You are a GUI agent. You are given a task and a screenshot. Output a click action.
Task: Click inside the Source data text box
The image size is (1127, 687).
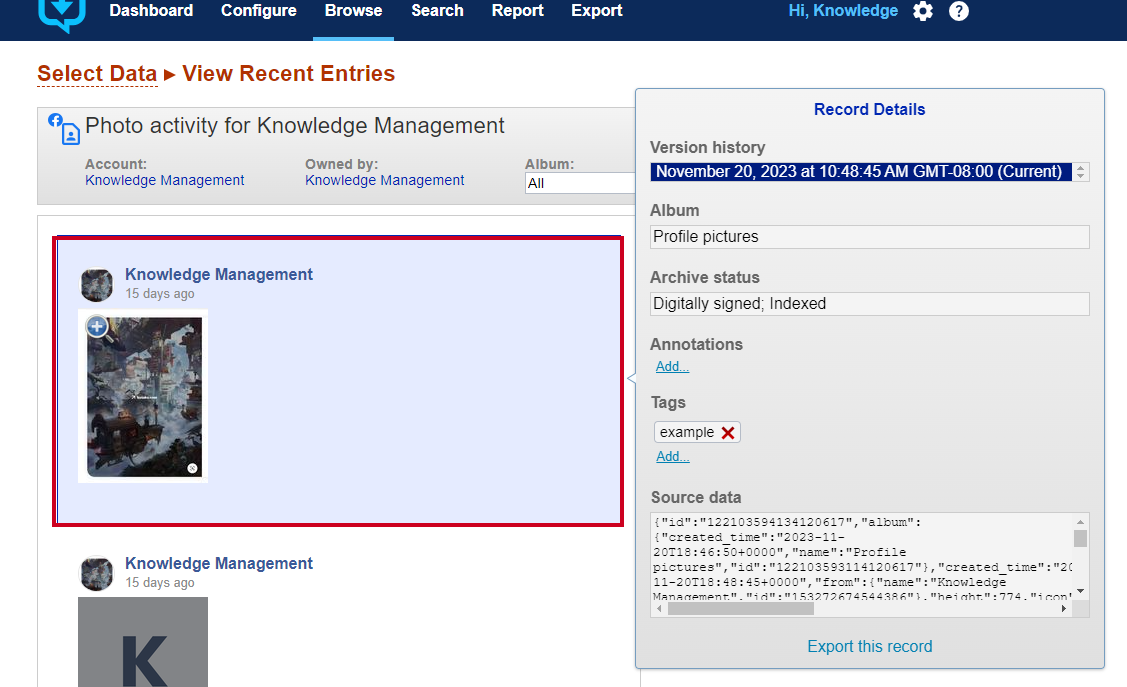tap(862, 558)
